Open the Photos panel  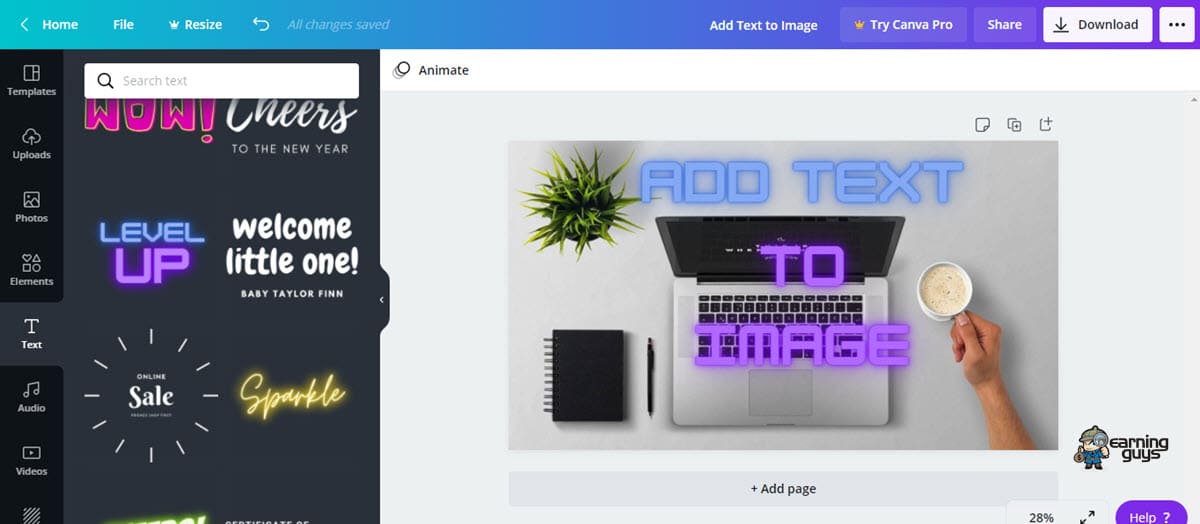[x=31, y=207]
